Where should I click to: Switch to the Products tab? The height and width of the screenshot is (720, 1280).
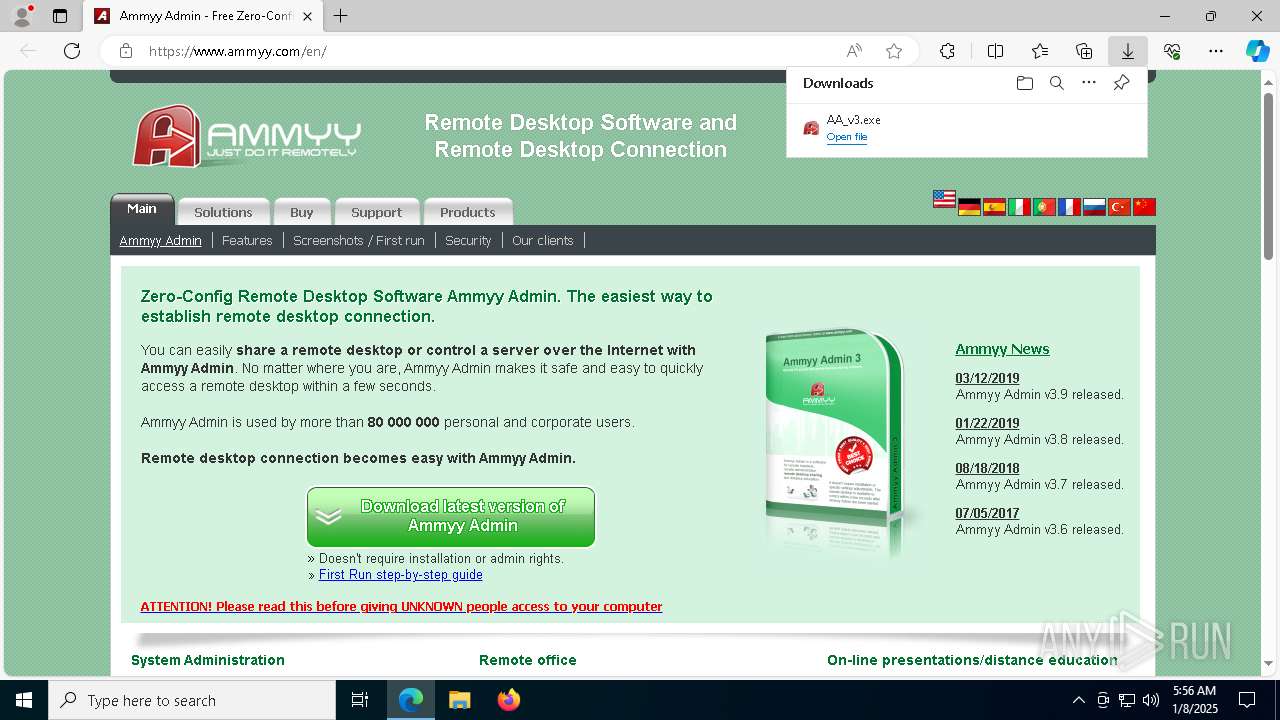tap(468, 212)
